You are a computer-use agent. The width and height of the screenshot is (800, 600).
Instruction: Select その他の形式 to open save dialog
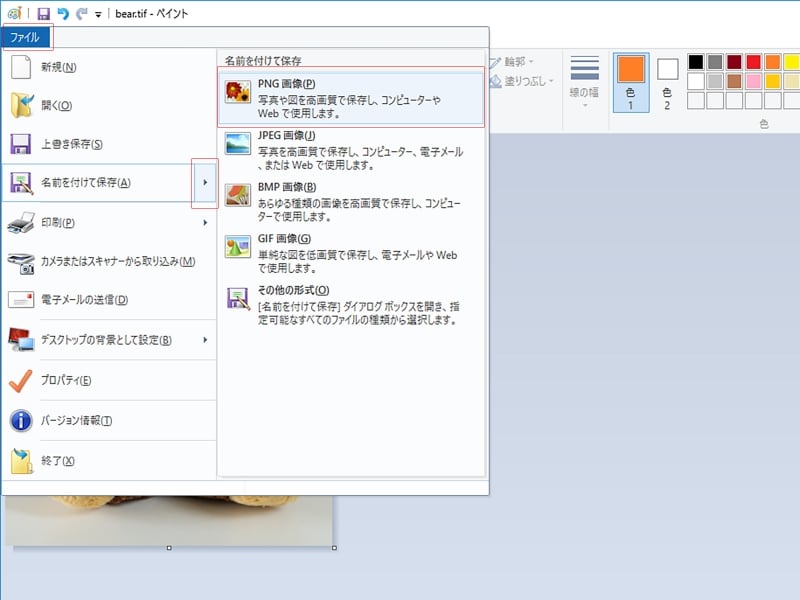point(351,305)
